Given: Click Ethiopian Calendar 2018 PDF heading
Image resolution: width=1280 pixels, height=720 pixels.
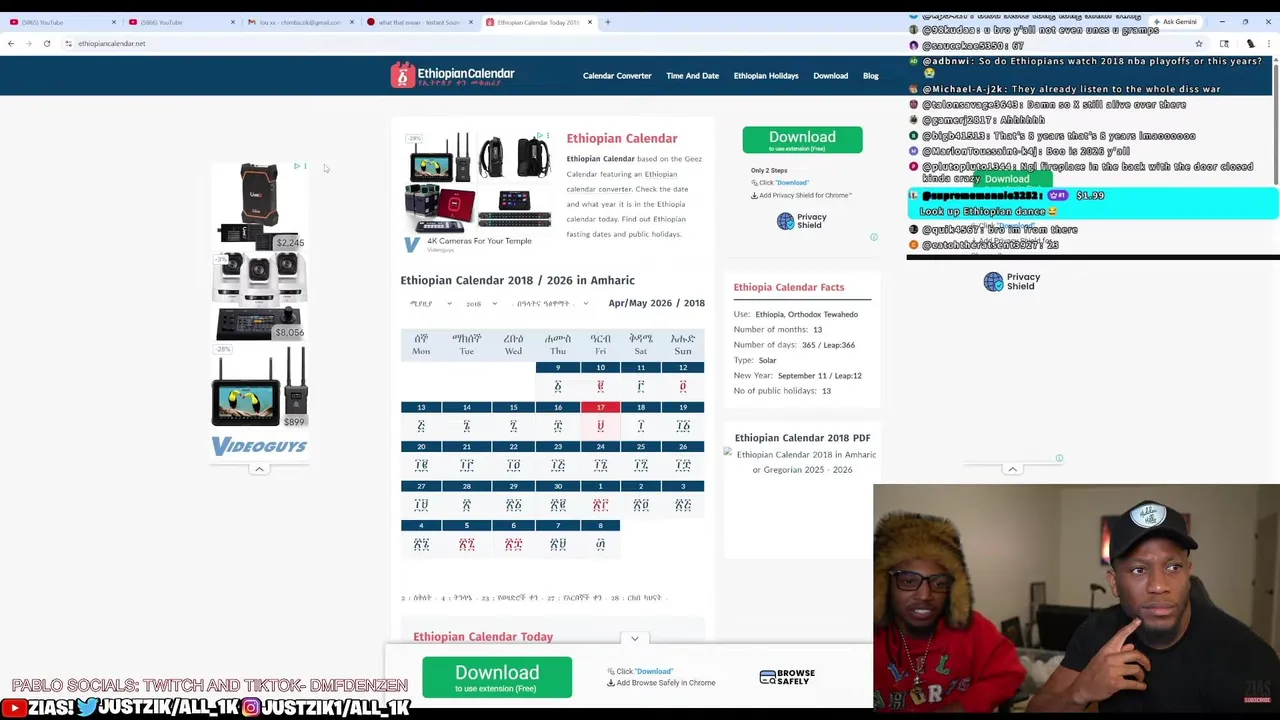Looking at the screenshot, I should click(802, 438).
